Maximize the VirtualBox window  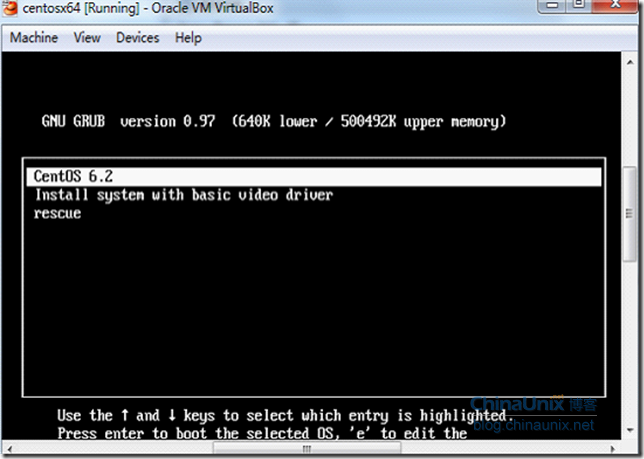point(579,5)
